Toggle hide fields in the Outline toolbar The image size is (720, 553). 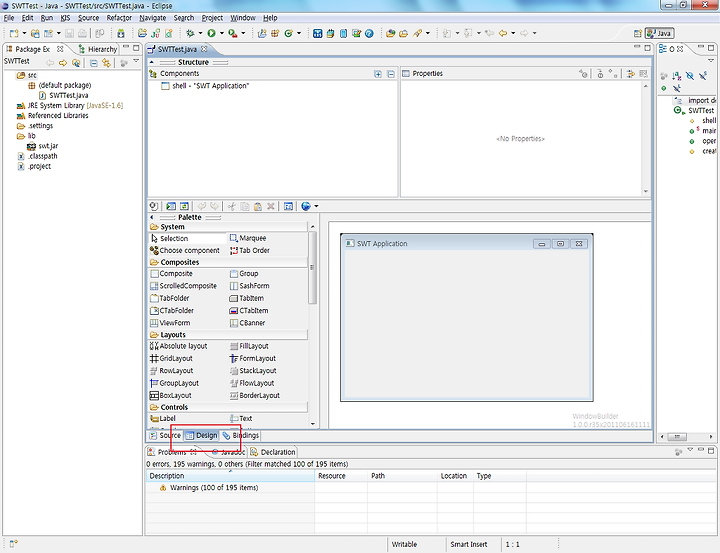click(x=690, y=76)
